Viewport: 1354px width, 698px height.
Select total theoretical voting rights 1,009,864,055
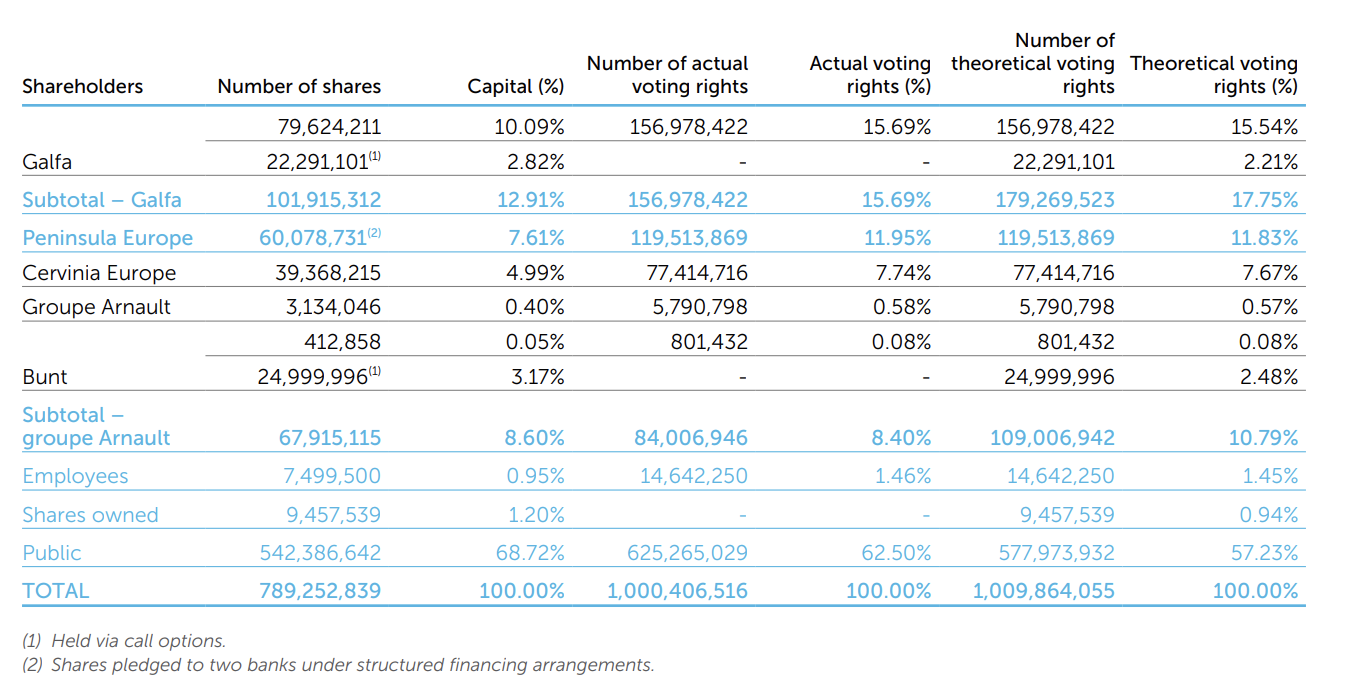(1044, 591)
